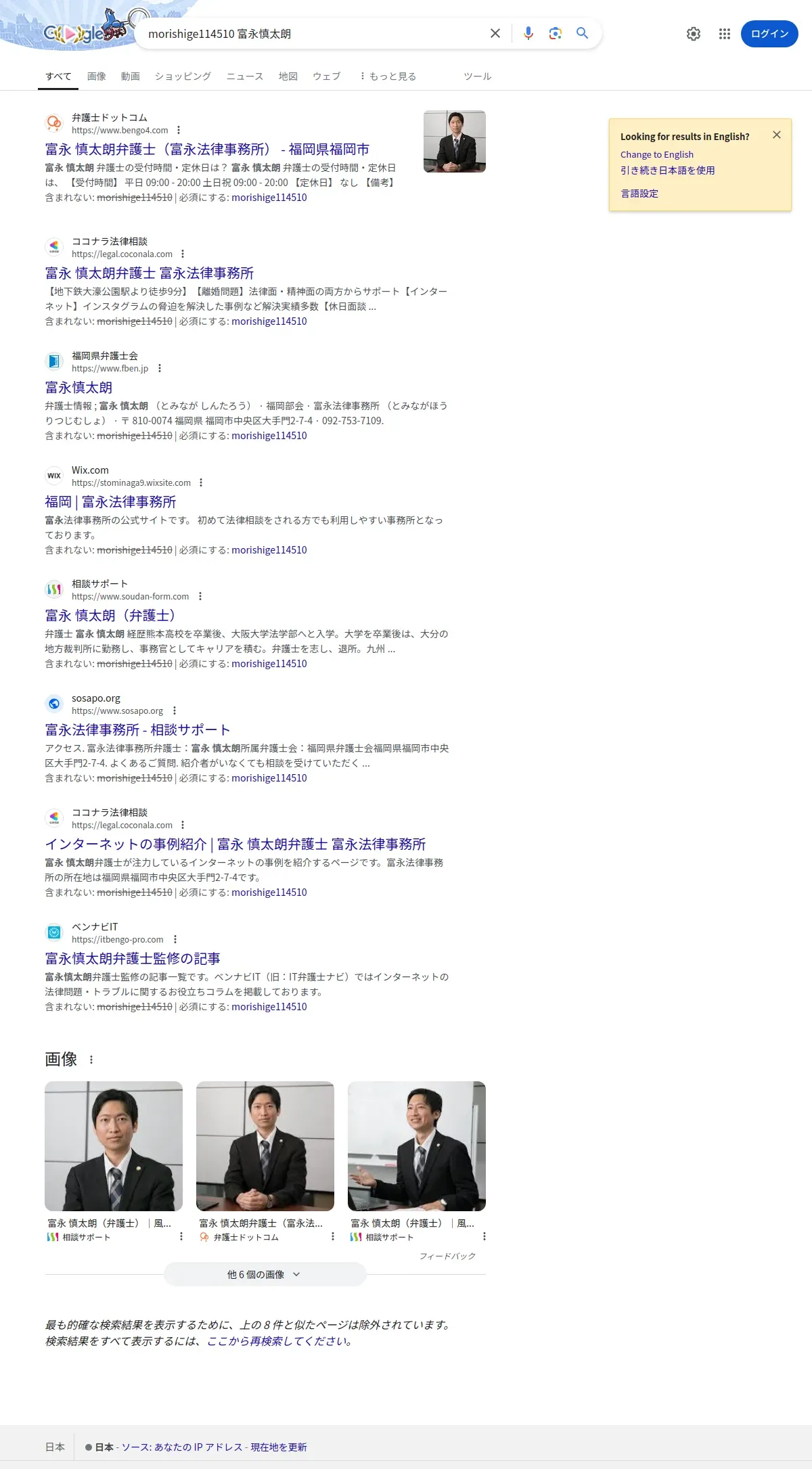Open second image of lawyer seated at desk
Viewport: 812px width, 1469px height.
coord(265,1146)
